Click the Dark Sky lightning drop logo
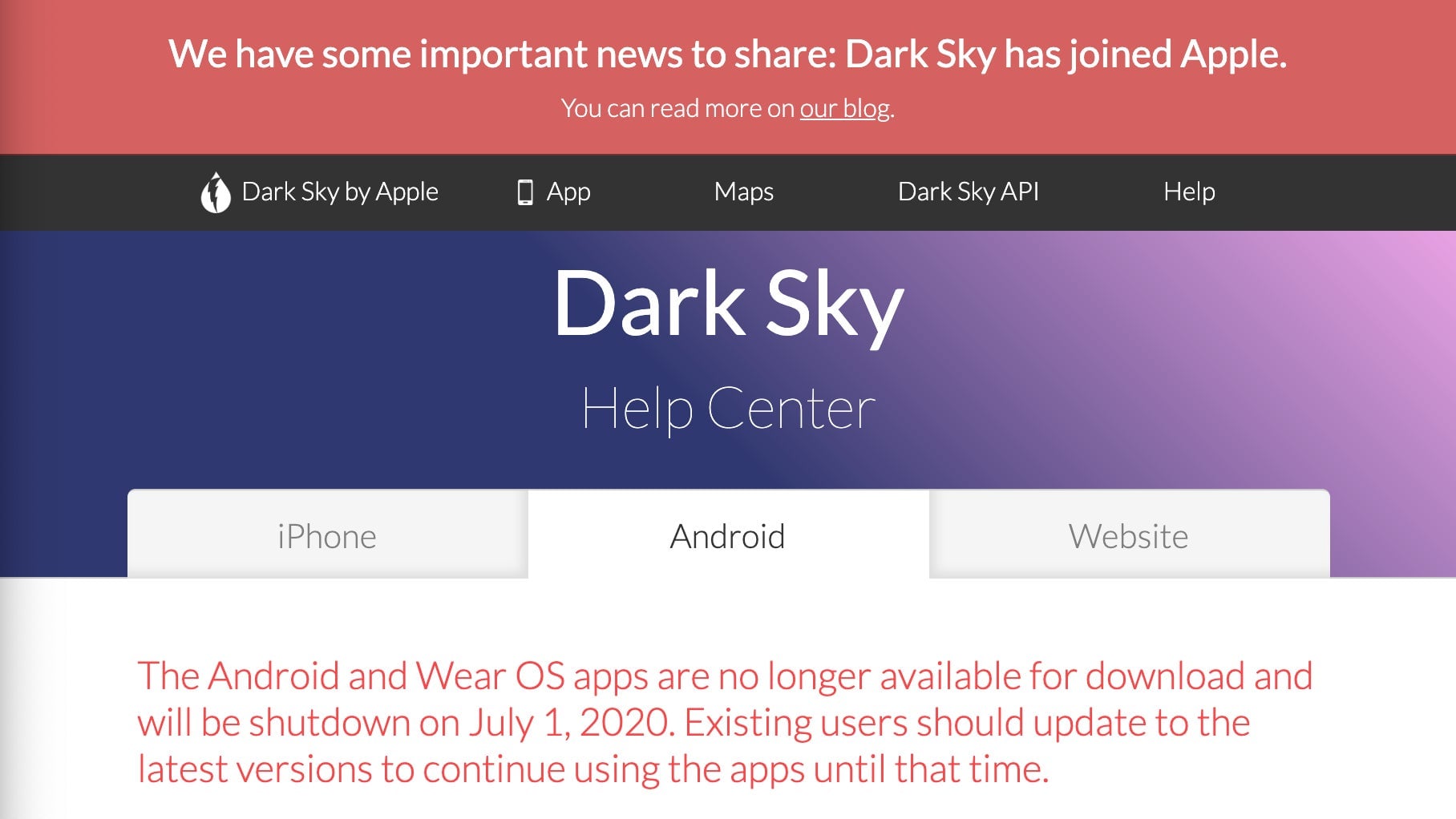This screenshot has width=1456, height=819. tap(215, 192)
